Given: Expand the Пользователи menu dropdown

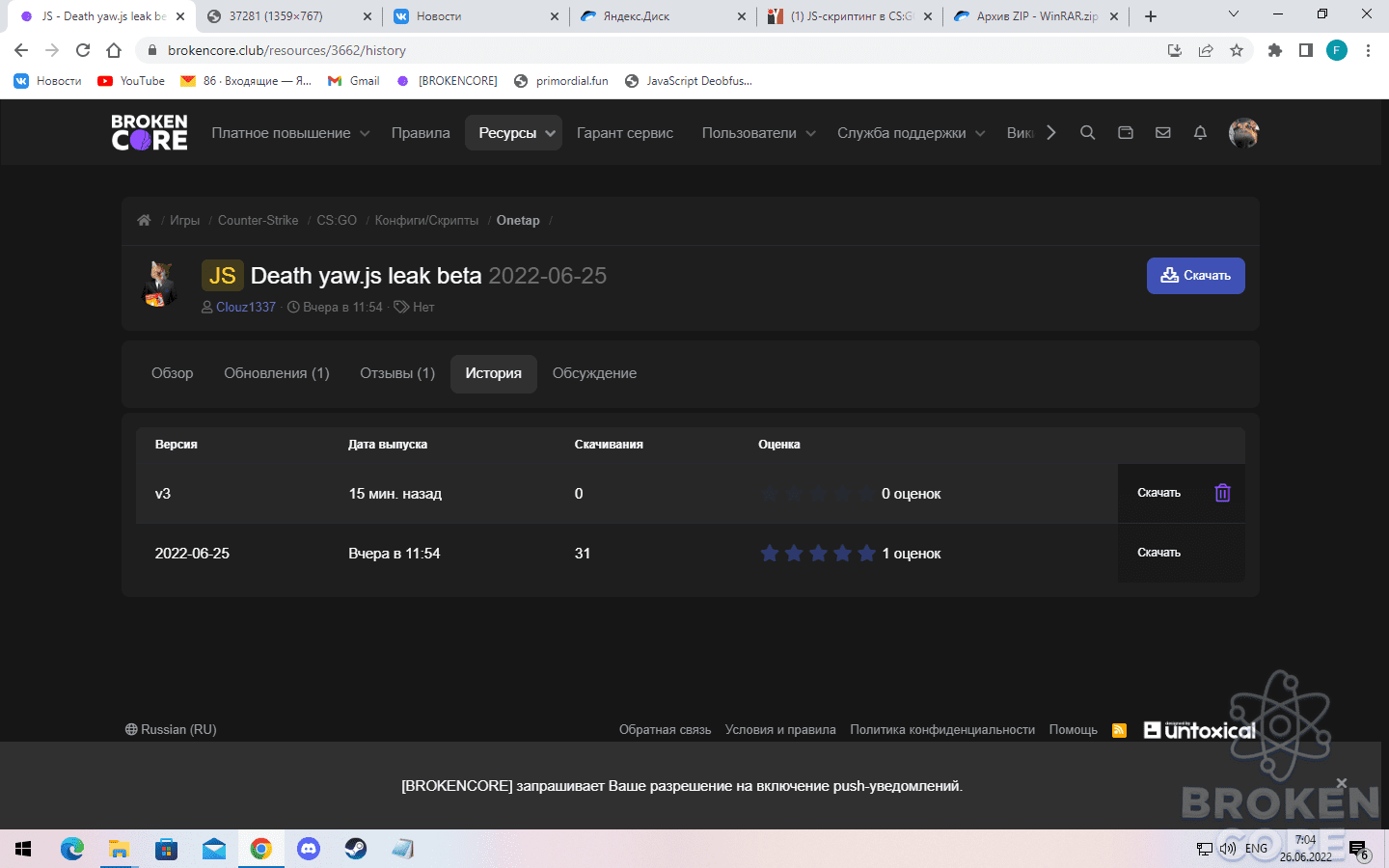Looking at the screenshot, I should [x=758, y=133].
